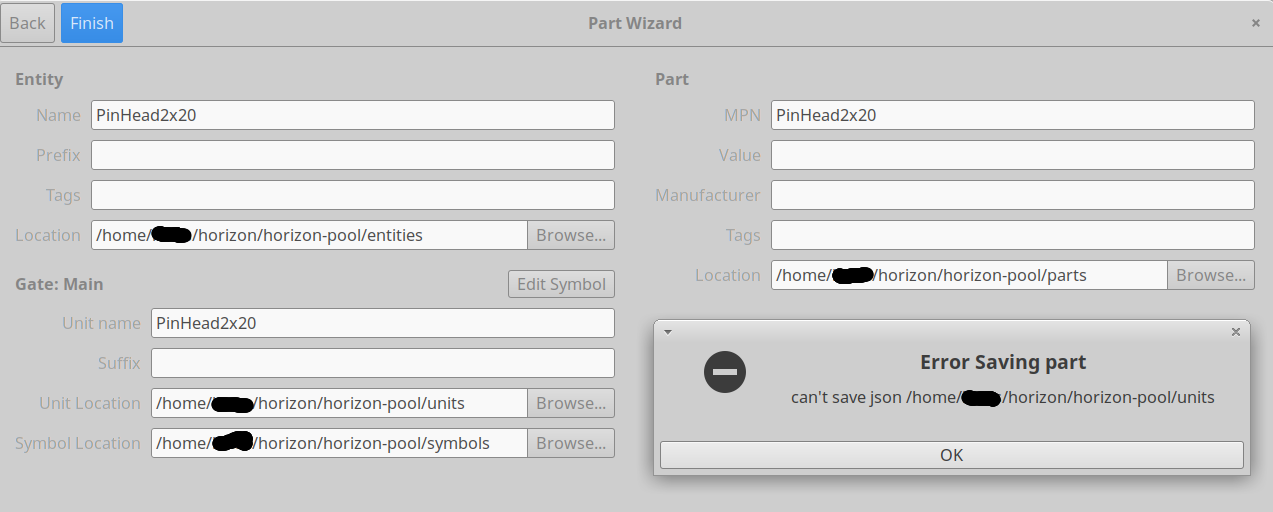Click into the Entity Prefix field

(353, 155)
